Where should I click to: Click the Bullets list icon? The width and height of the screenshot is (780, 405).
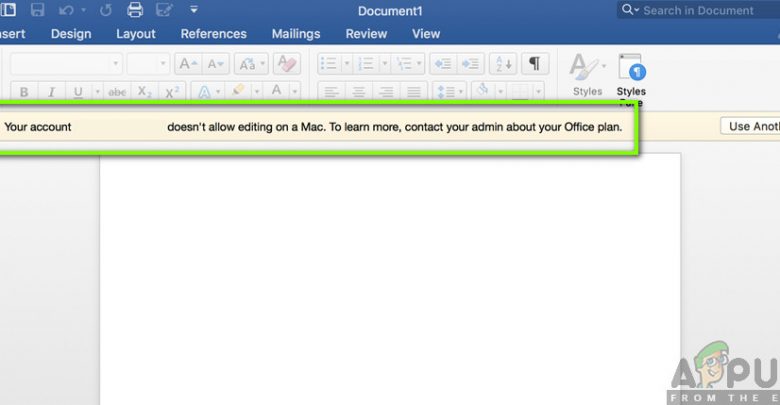(x=329, y=64)
